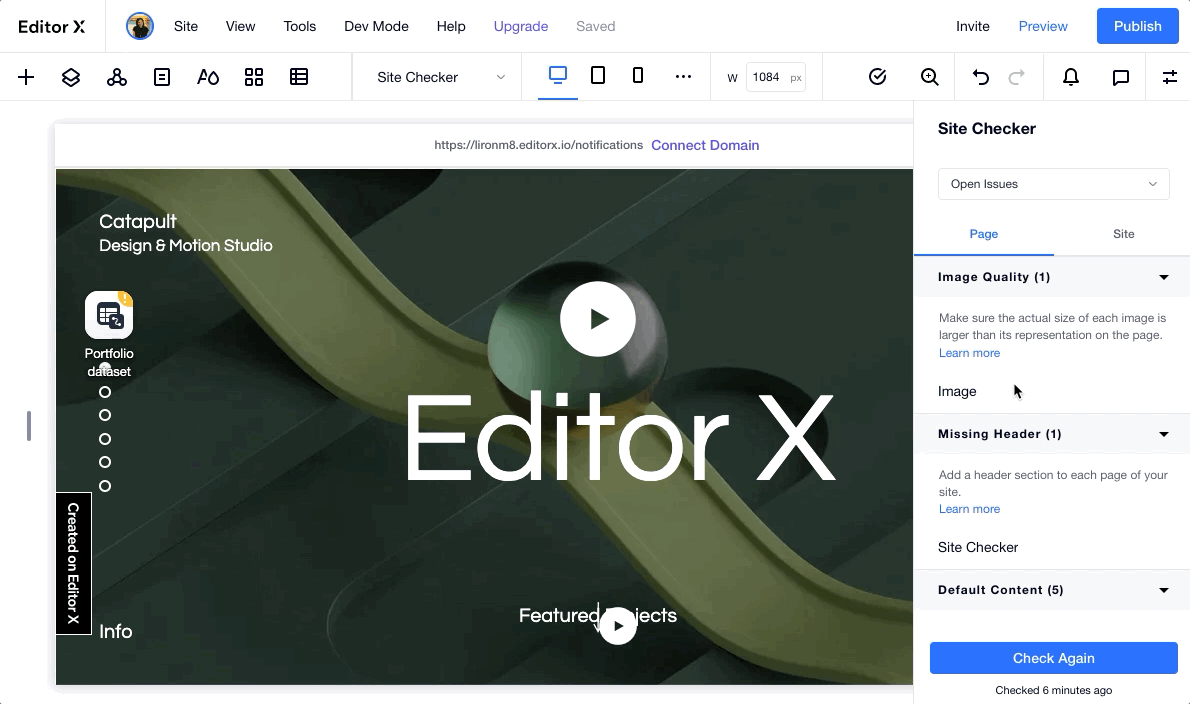
Task: Click the Saved status text
Action: pos(596,26)
